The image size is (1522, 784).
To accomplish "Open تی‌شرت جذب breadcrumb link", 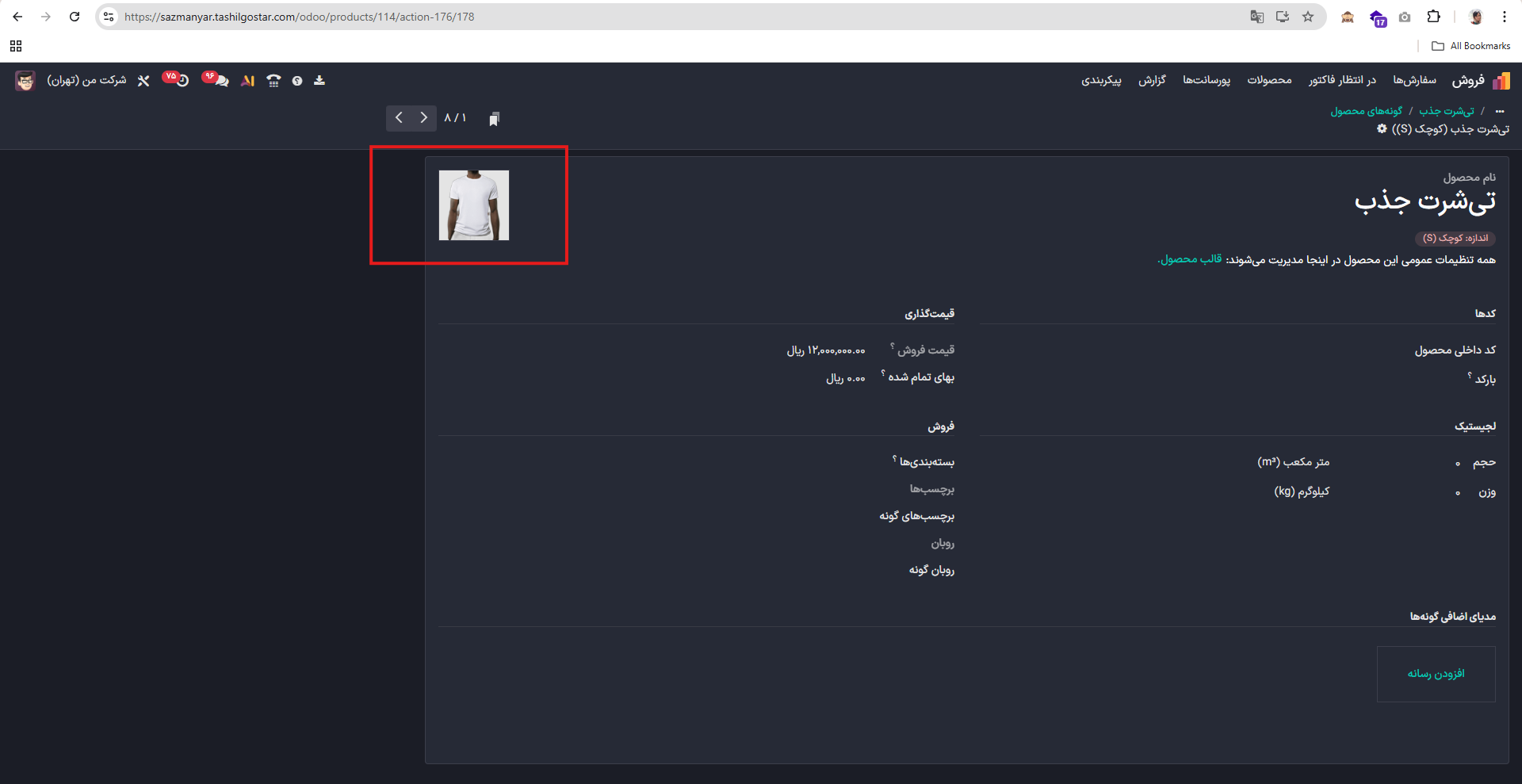I will point(1447,111).
